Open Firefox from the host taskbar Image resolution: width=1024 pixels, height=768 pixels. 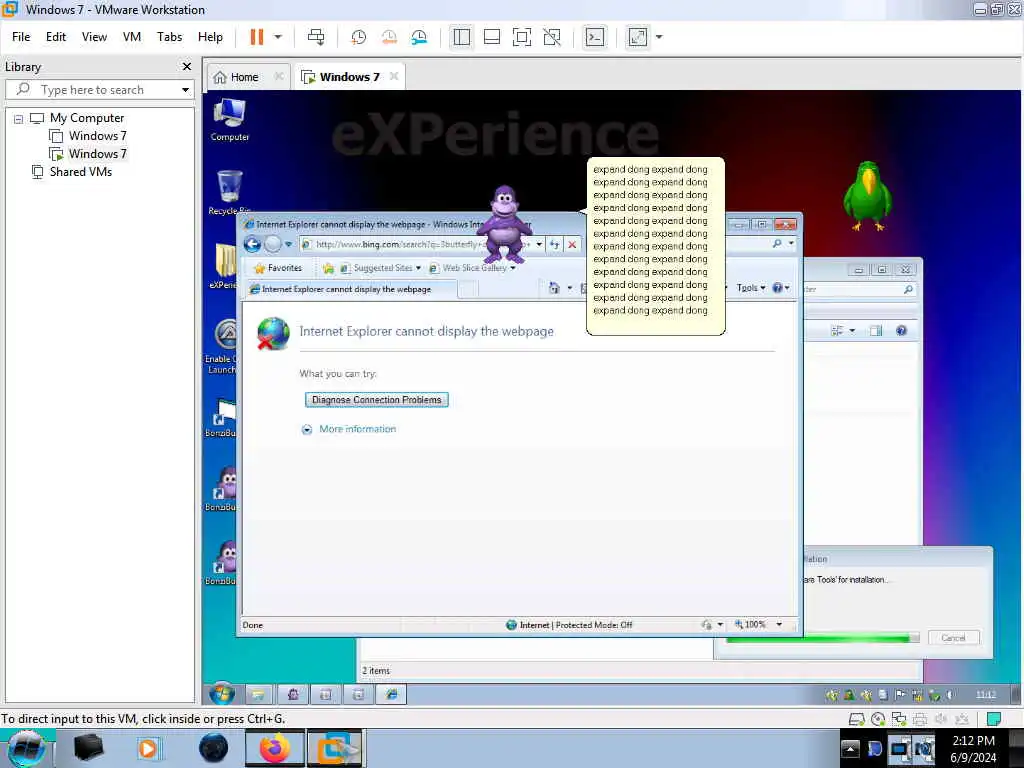pos(275,748)
